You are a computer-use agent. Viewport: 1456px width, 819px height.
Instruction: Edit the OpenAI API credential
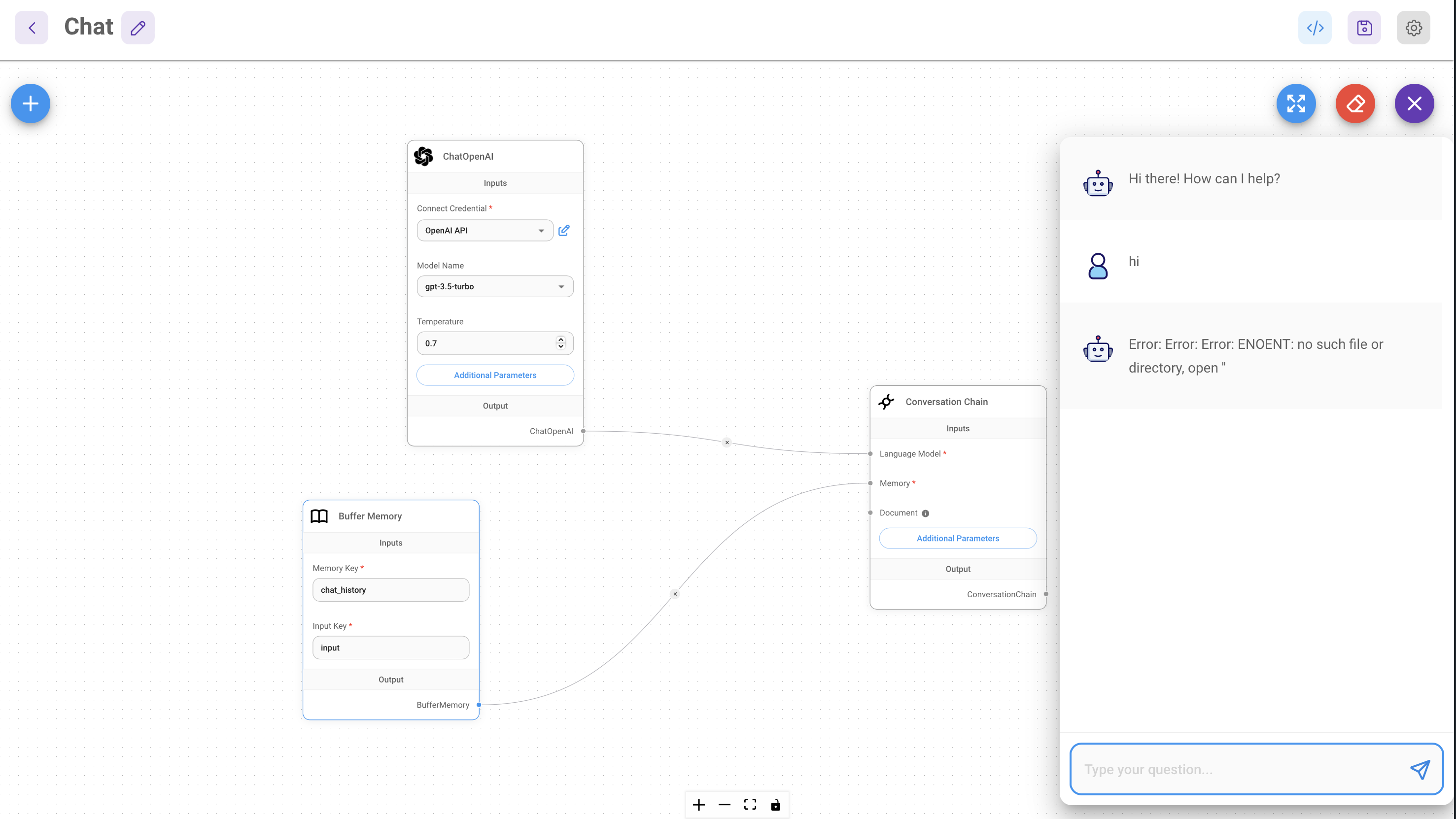point(563,230)
